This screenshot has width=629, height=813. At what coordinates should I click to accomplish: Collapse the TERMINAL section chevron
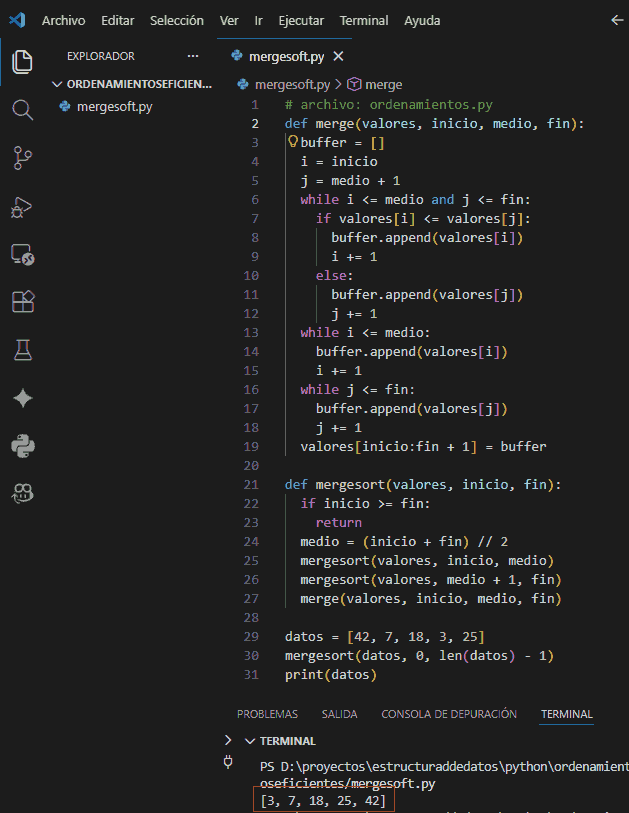250,741
